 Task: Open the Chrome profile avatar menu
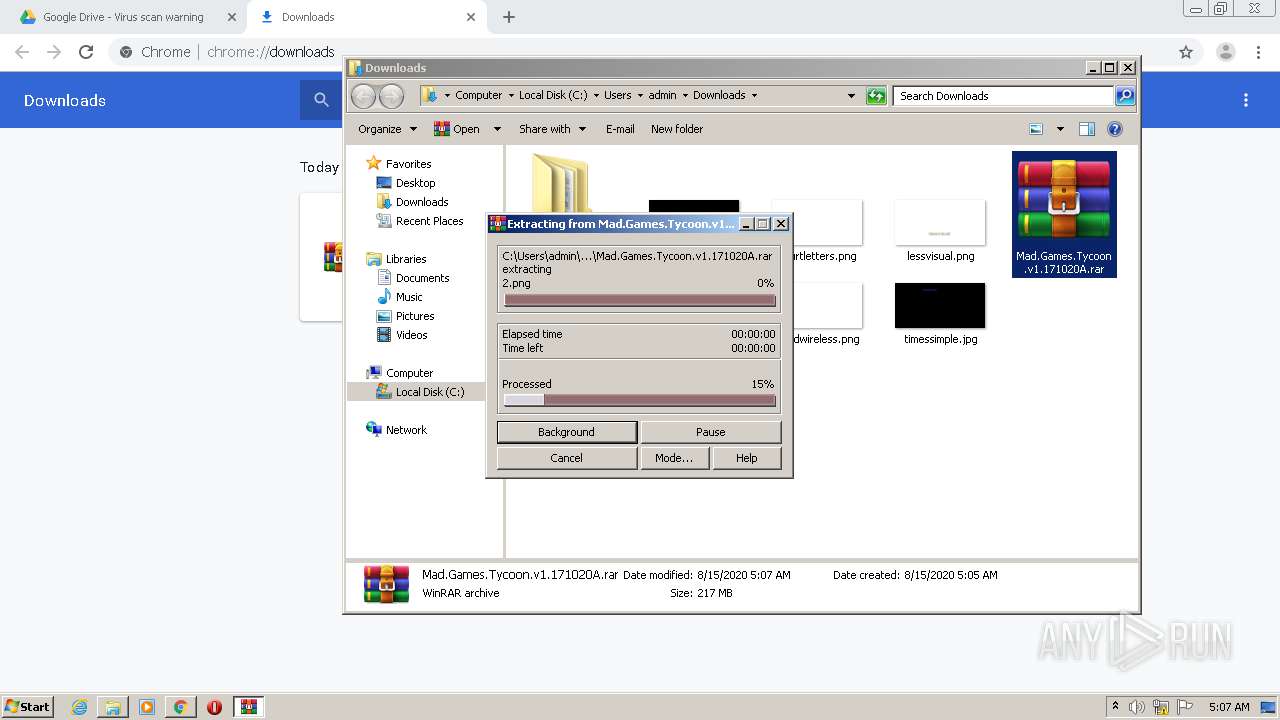coord(1225,52)
